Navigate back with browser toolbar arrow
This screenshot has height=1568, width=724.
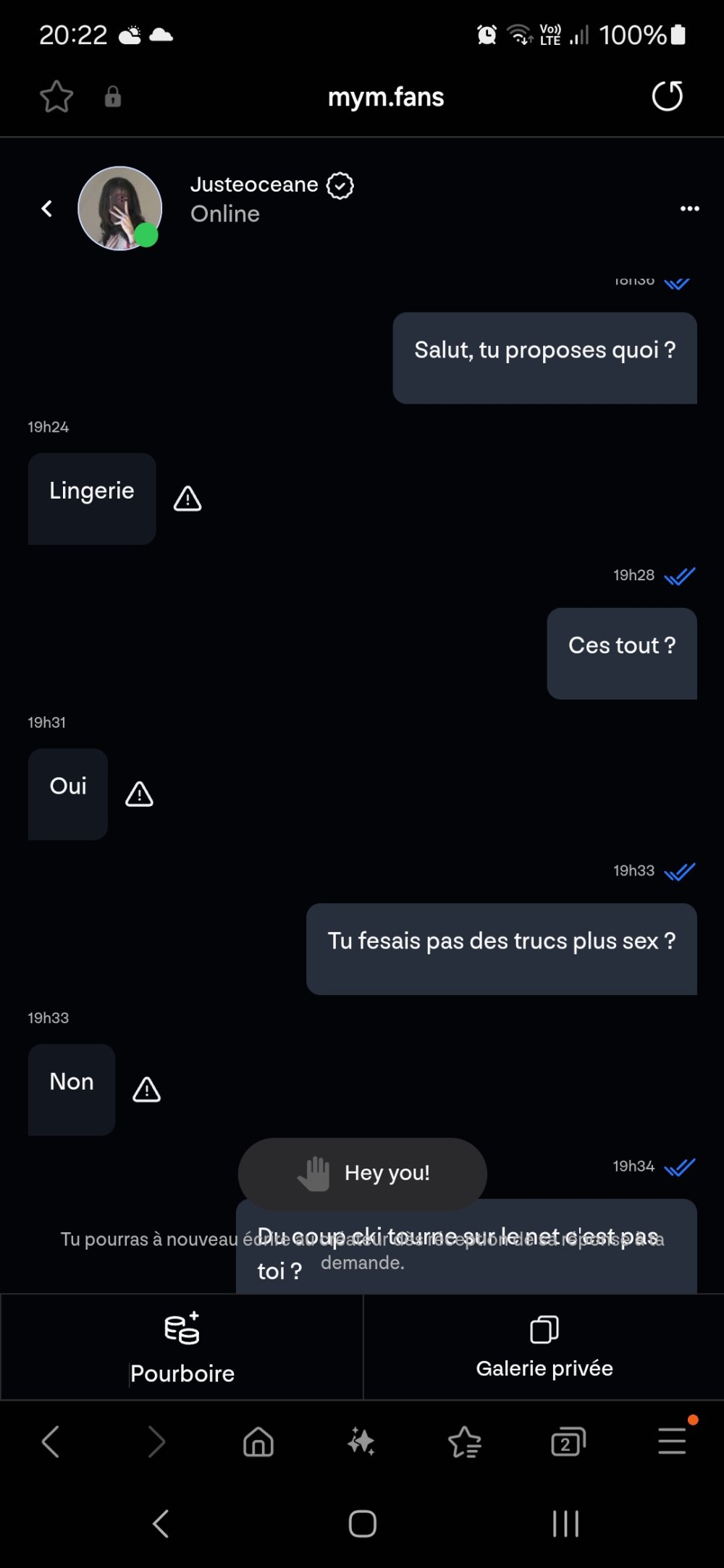51,1441
